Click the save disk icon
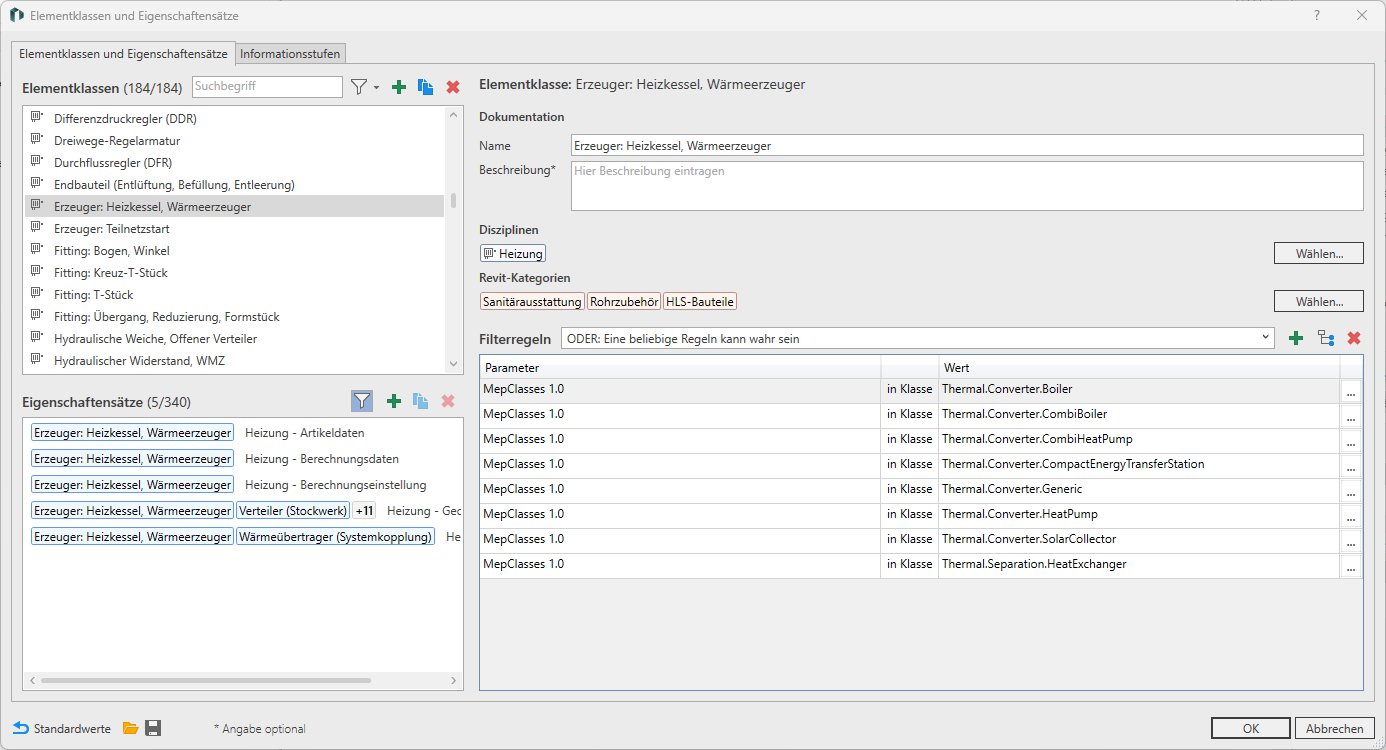The image size is (1386, 750). click(x=153, y=728)
